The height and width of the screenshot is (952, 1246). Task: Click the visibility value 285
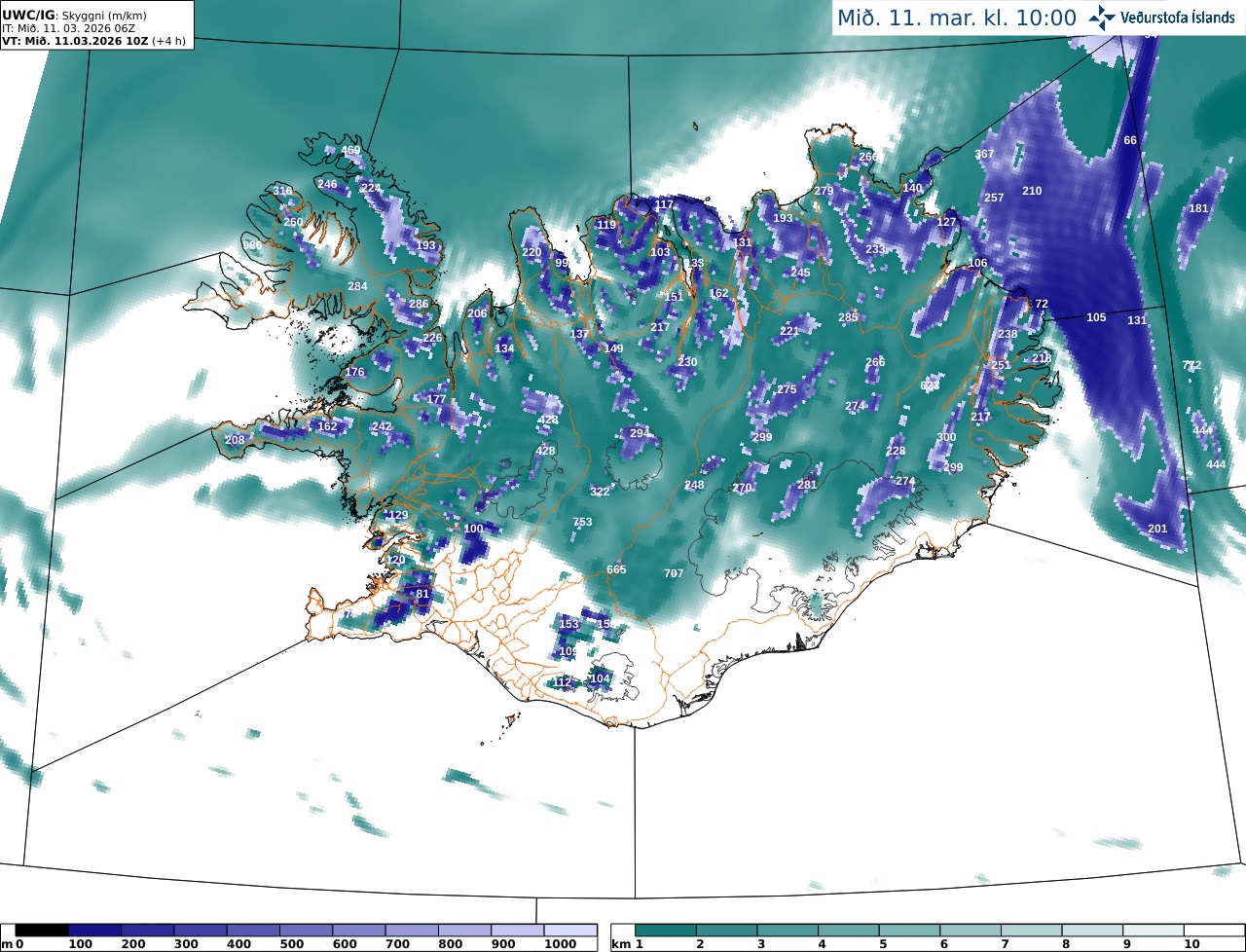[849, 317]
